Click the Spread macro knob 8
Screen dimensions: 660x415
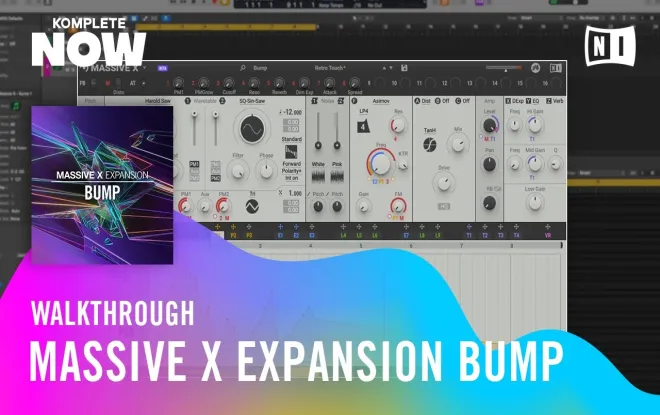click(354, 83)
